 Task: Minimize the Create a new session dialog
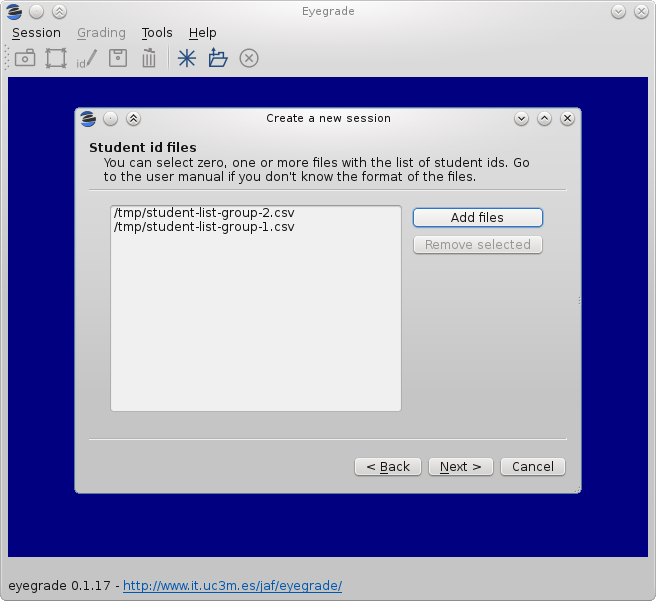pos(521,119)
